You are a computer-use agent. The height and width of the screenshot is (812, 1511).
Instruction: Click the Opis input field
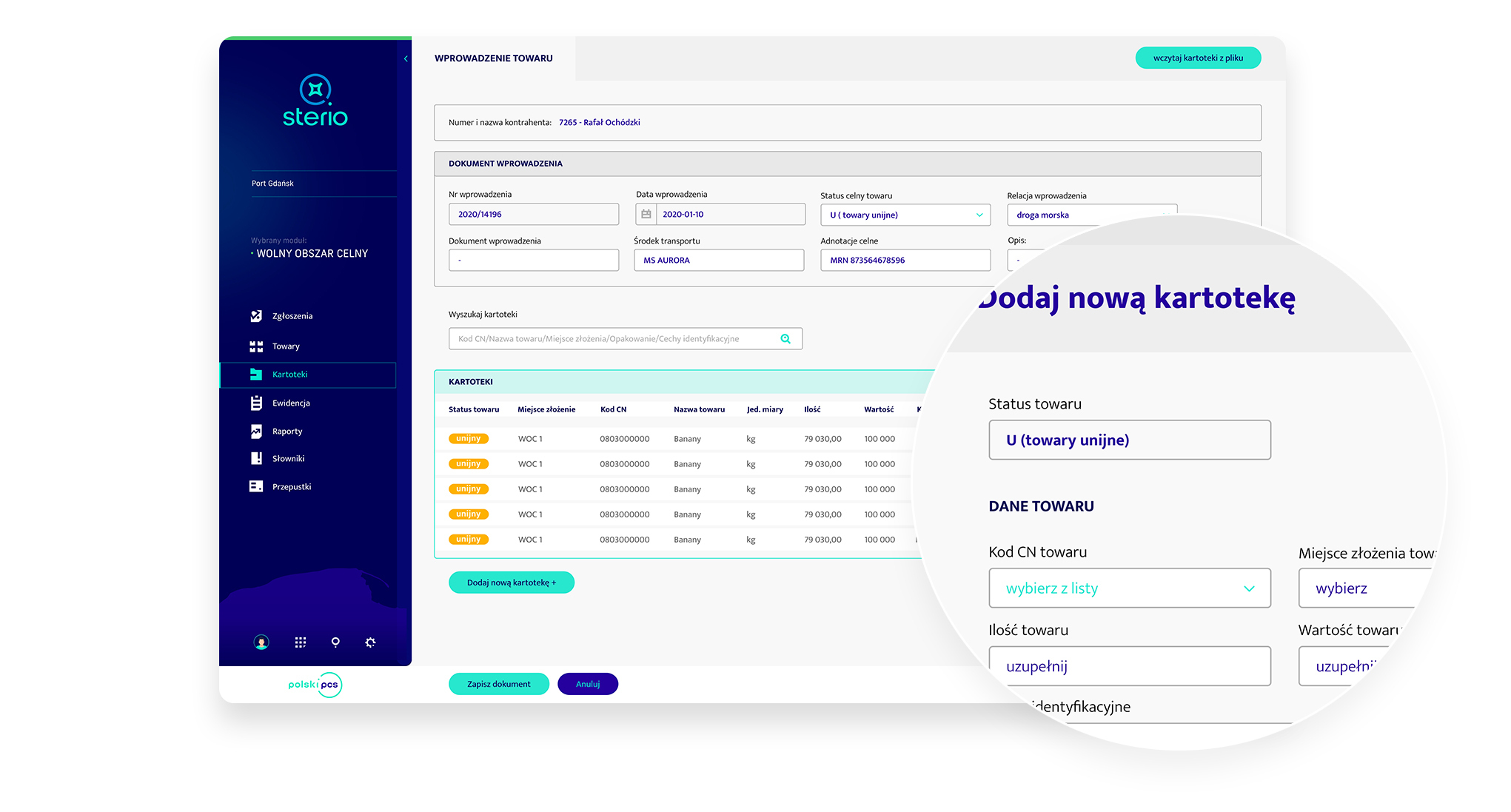point(1025,261)
